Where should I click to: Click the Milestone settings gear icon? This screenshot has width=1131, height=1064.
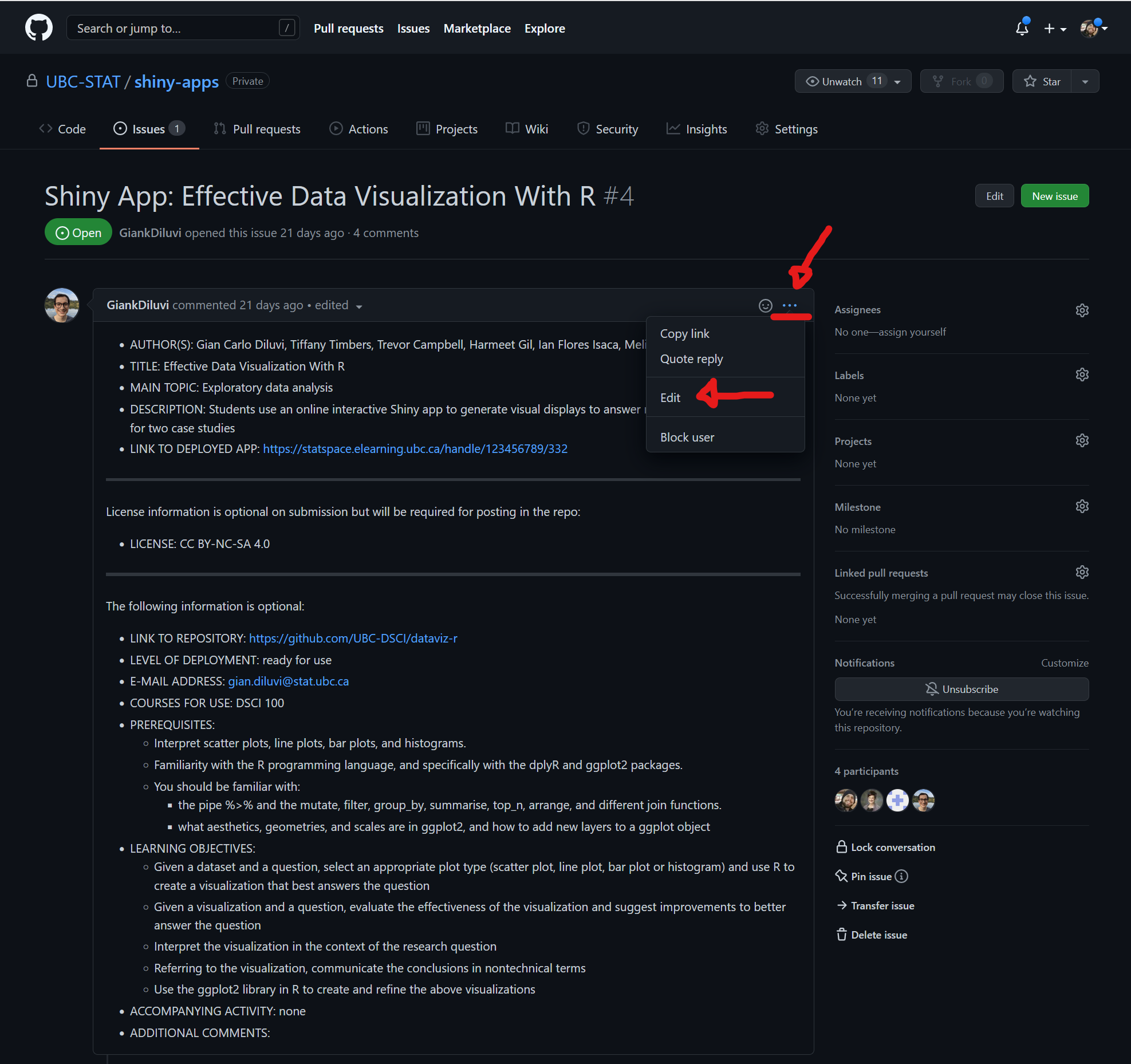pos(1082,506)
